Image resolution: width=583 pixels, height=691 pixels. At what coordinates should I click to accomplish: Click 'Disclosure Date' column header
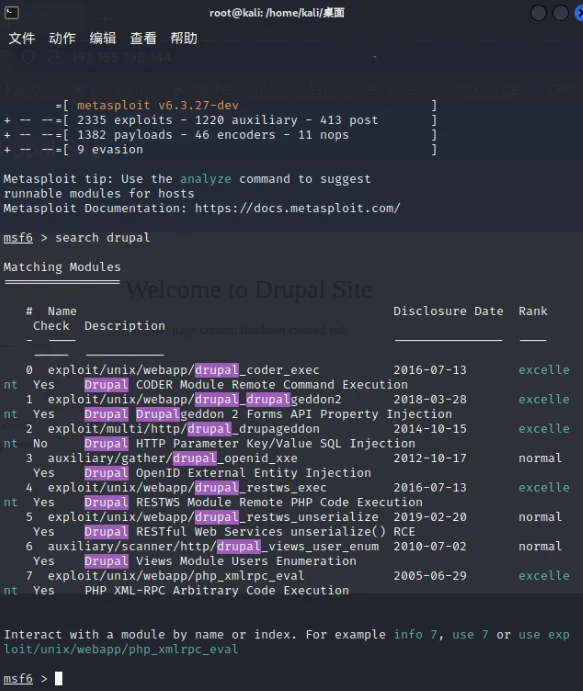tap(448, 311)
